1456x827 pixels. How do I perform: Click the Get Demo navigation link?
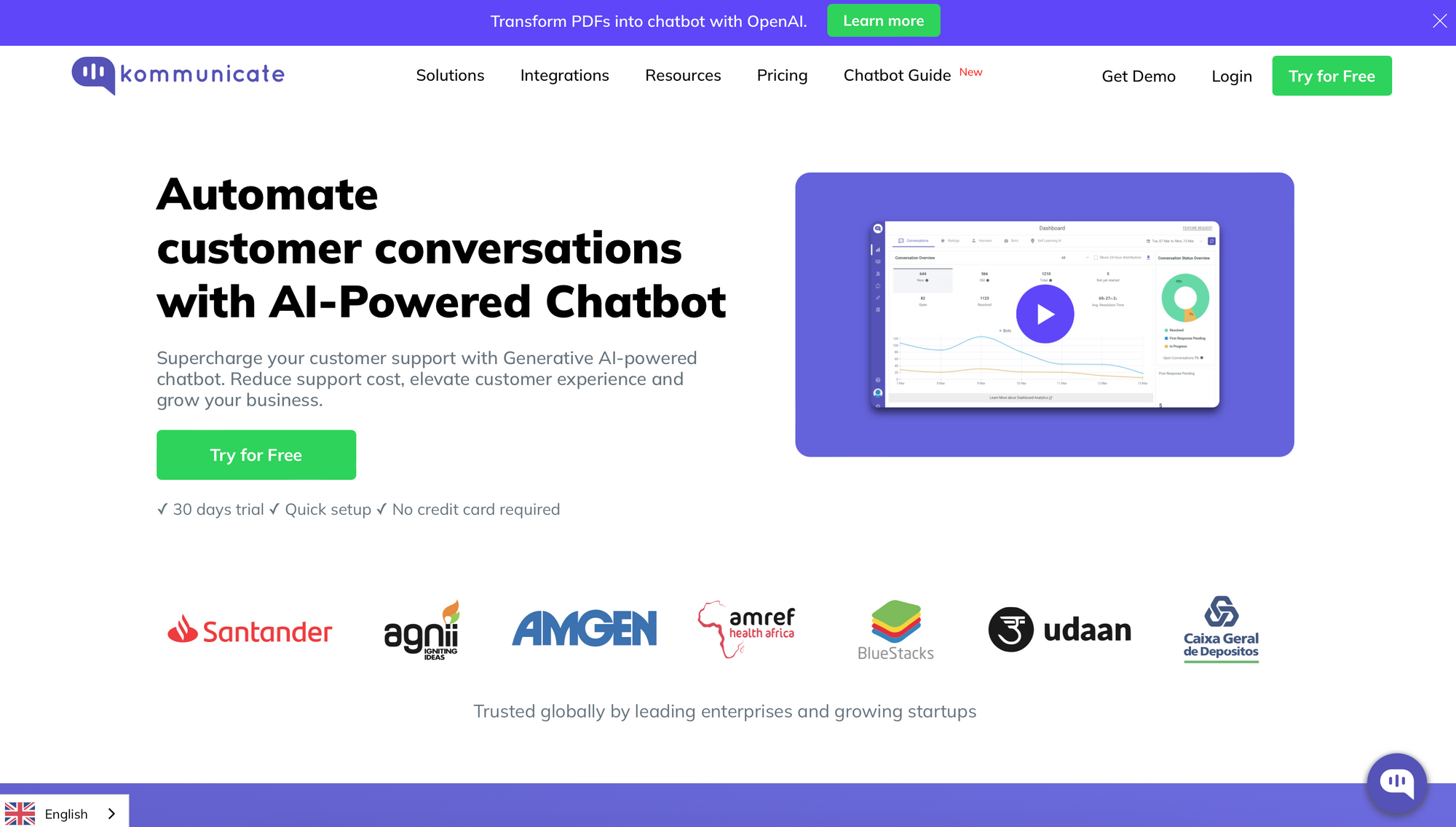click(1139, 75)
